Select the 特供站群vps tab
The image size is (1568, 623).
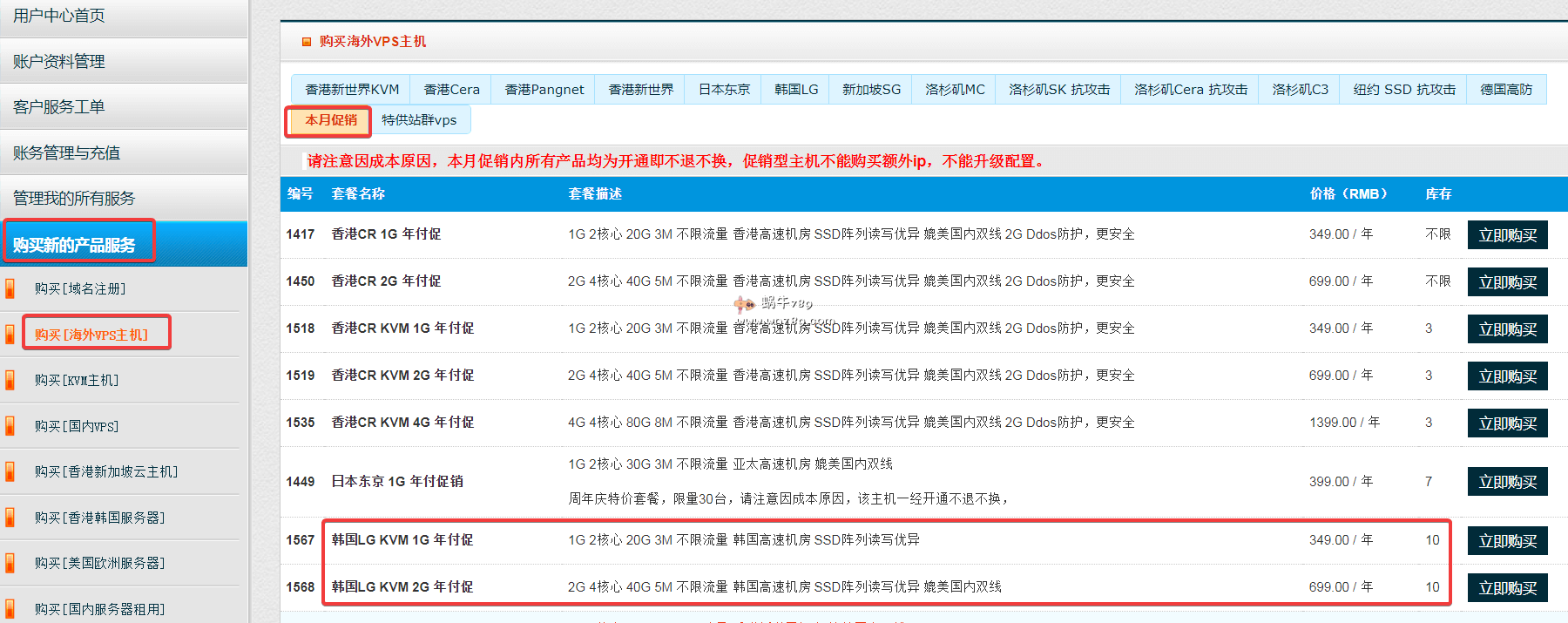(x=419, y=120)
